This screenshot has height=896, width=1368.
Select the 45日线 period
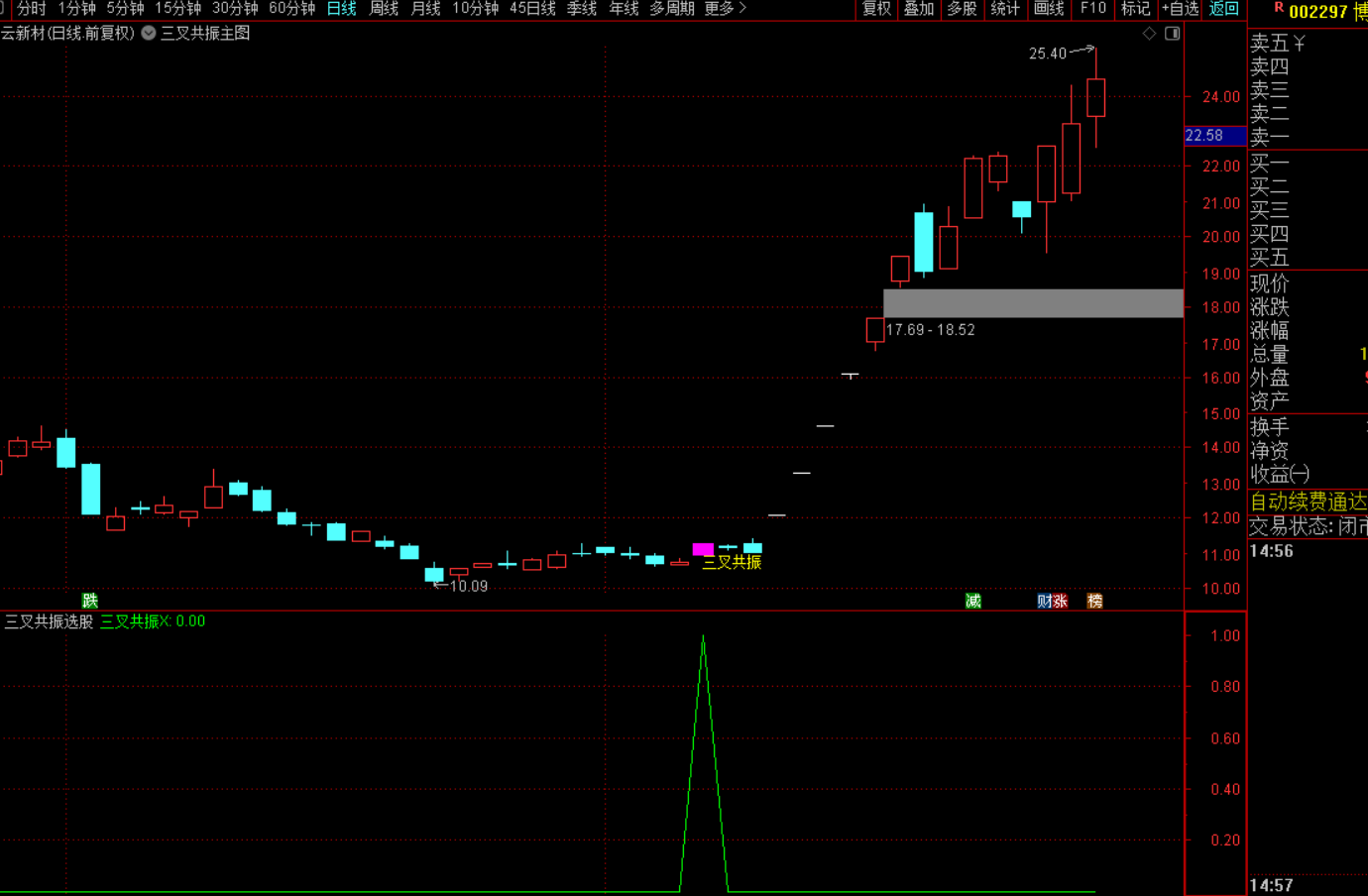click(532, 9)
